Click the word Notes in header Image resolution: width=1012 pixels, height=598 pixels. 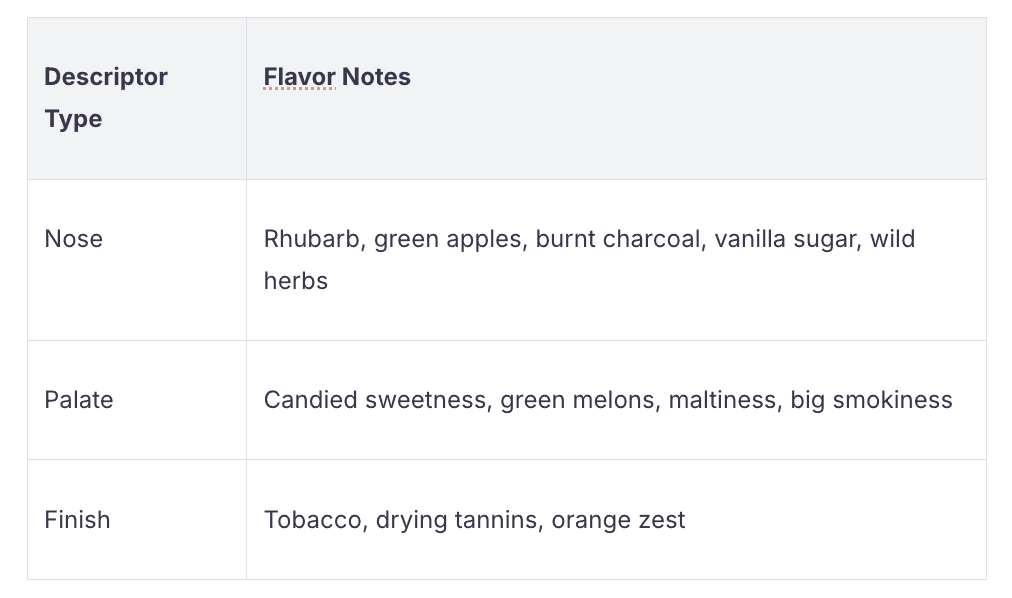[x=376, y=77]
